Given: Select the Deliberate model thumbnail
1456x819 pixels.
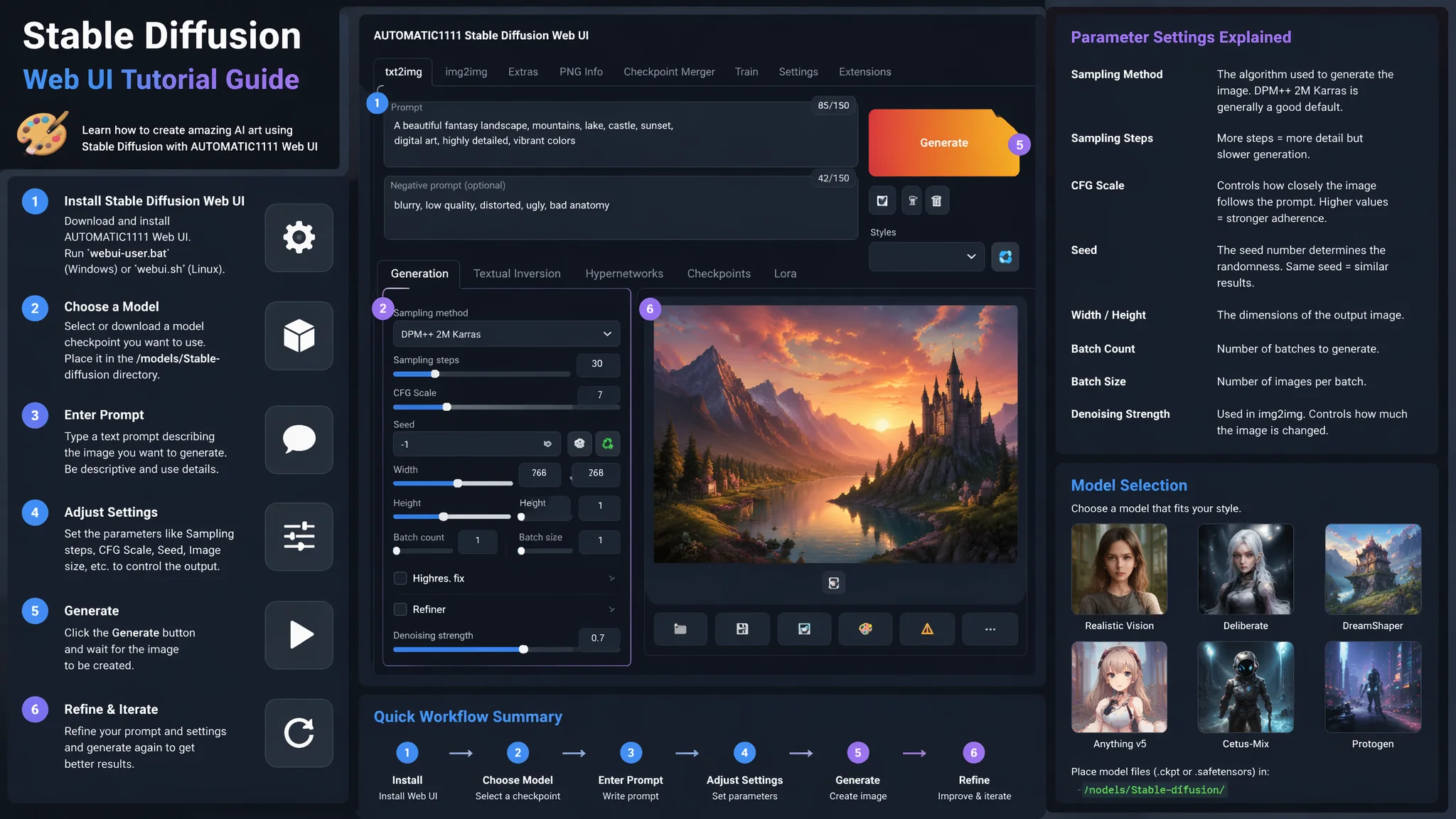Looking at the screenshot, I should [x=1246, y=569].
